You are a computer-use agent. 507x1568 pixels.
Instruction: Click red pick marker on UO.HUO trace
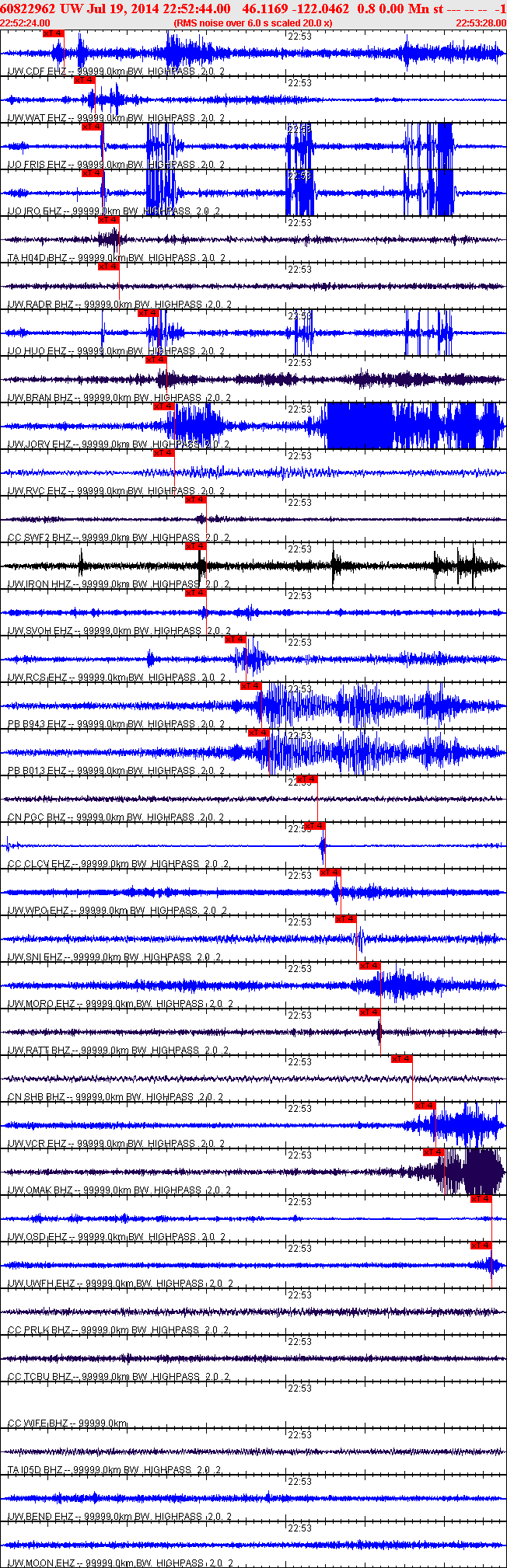(x=148, y=313)
